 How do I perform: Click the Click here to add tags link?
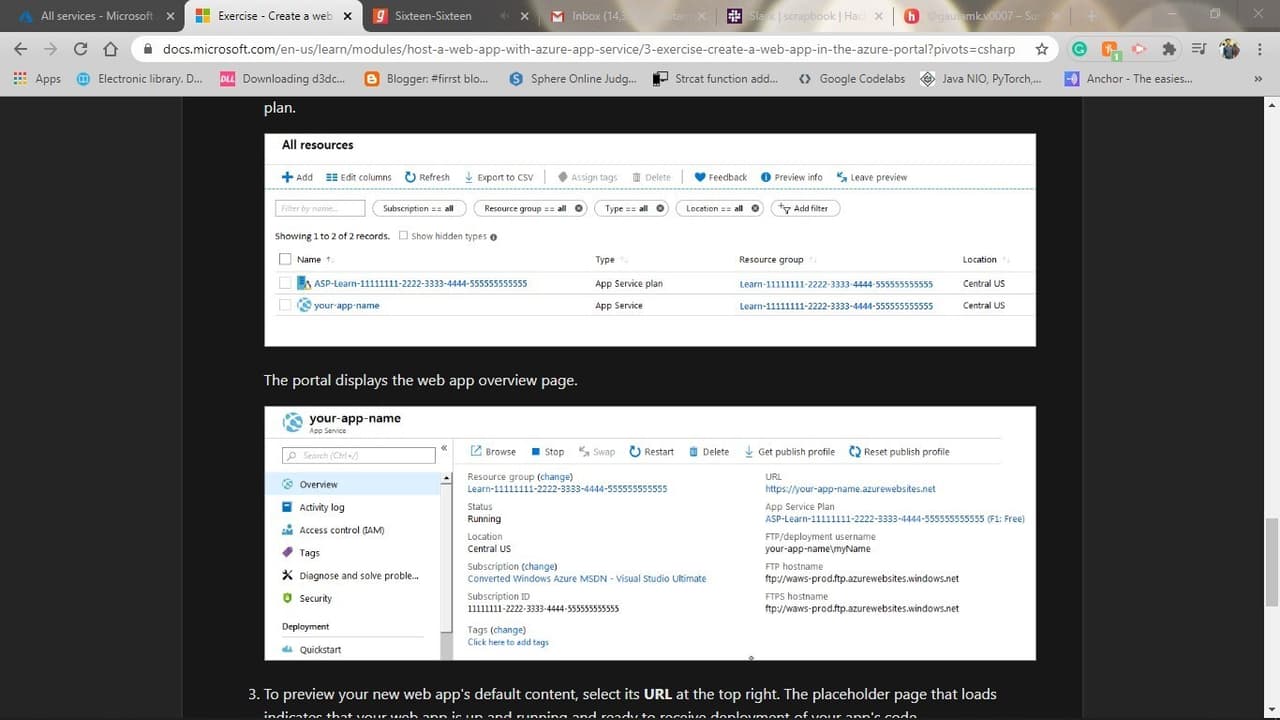[x=508, y=642]
